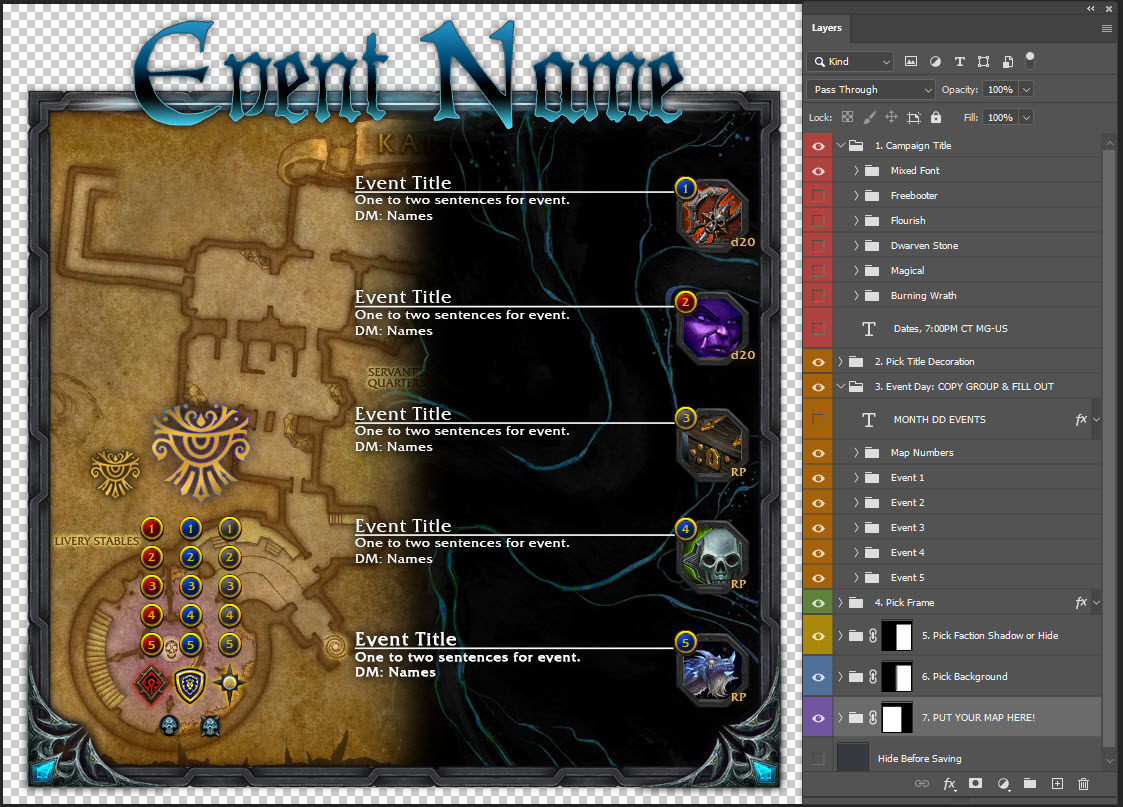The height and width of the screenshot is (807, 1123).
Task: Lock transparent pixels icon
Action: point(847,117)
